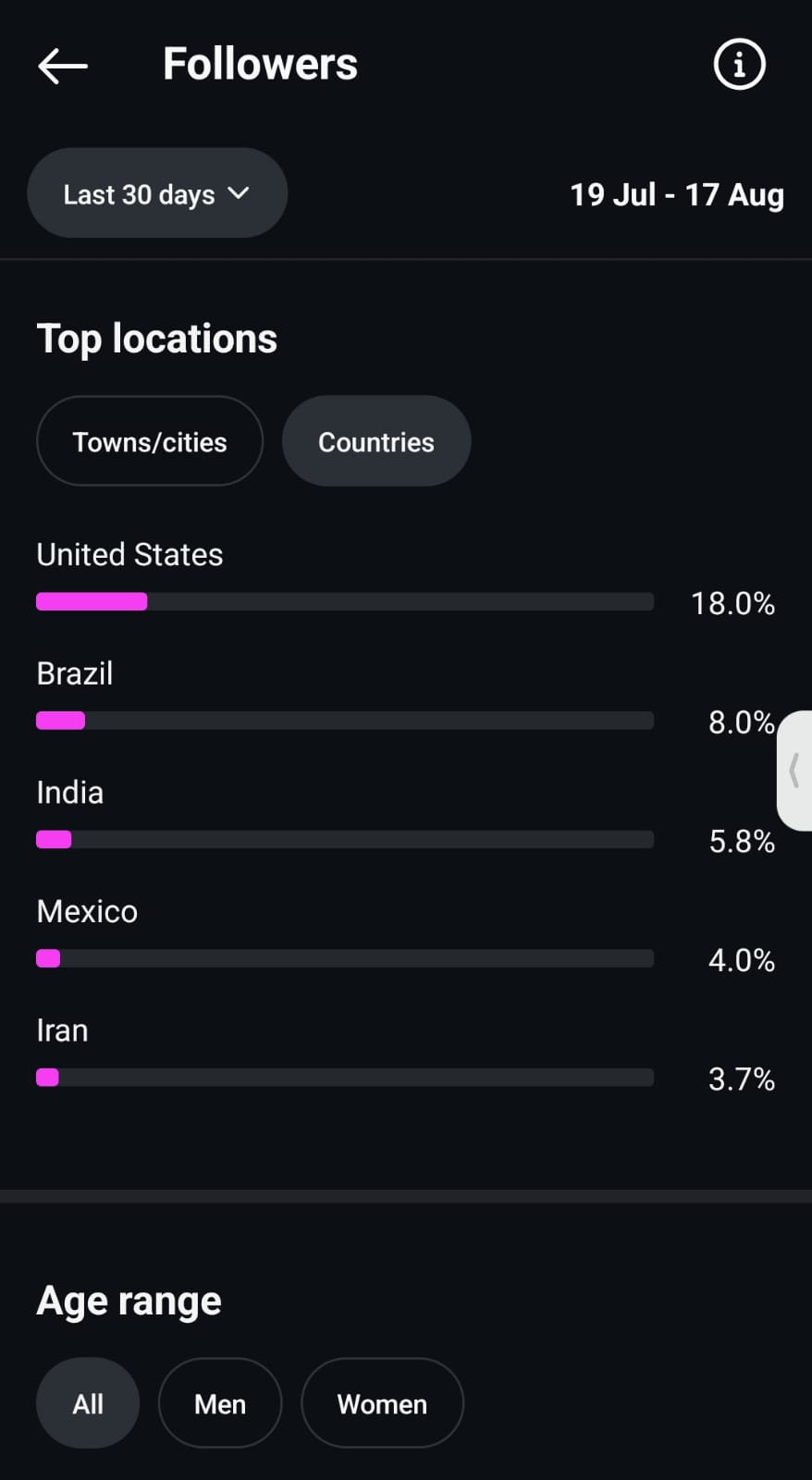Image resolution: width=812 pixels, height=1480 pixels.
Task: Open the Last 30 days dropdown
Action: pyautogui.click(x=139, y=194)
